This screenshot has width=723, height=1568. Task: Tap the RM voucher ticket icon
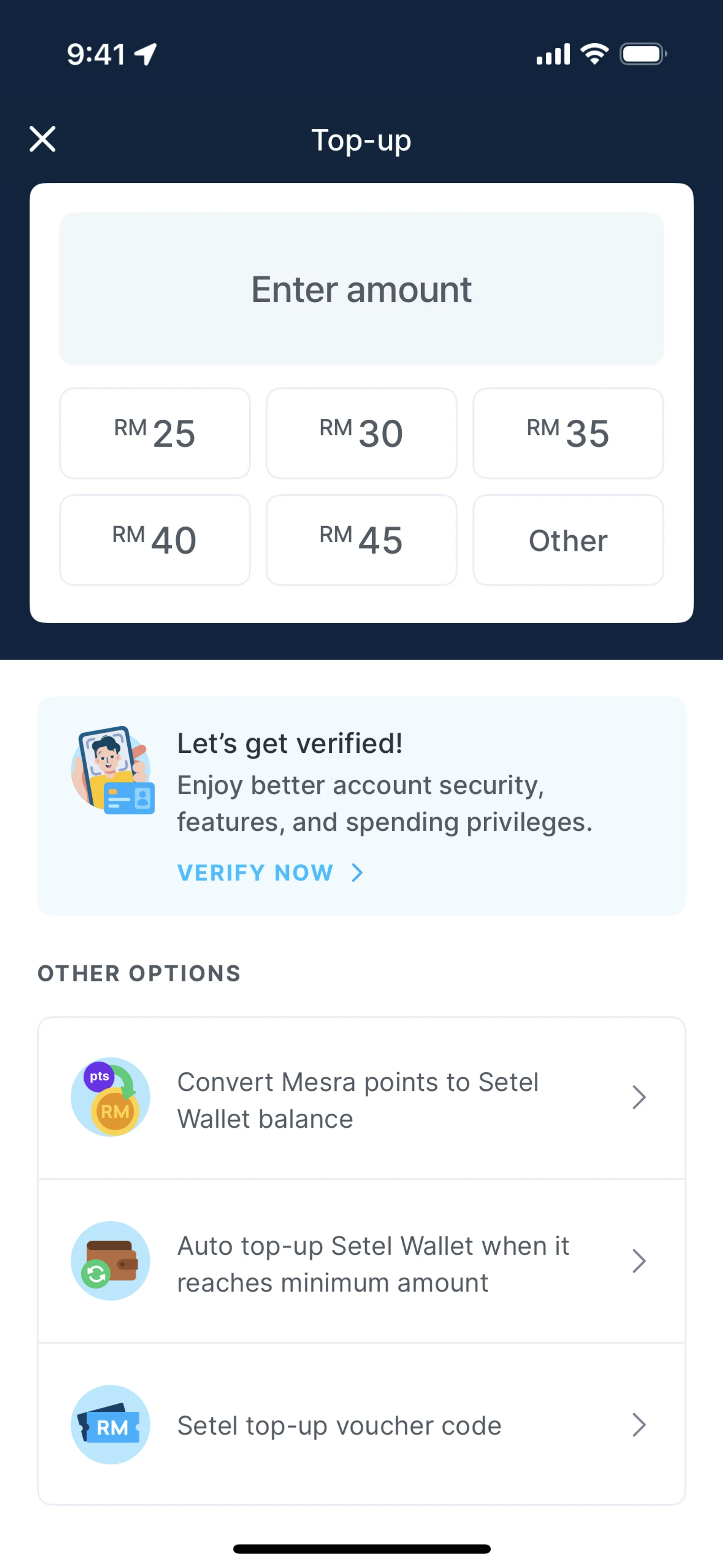pyautogui.click(x=110, y=1425)
